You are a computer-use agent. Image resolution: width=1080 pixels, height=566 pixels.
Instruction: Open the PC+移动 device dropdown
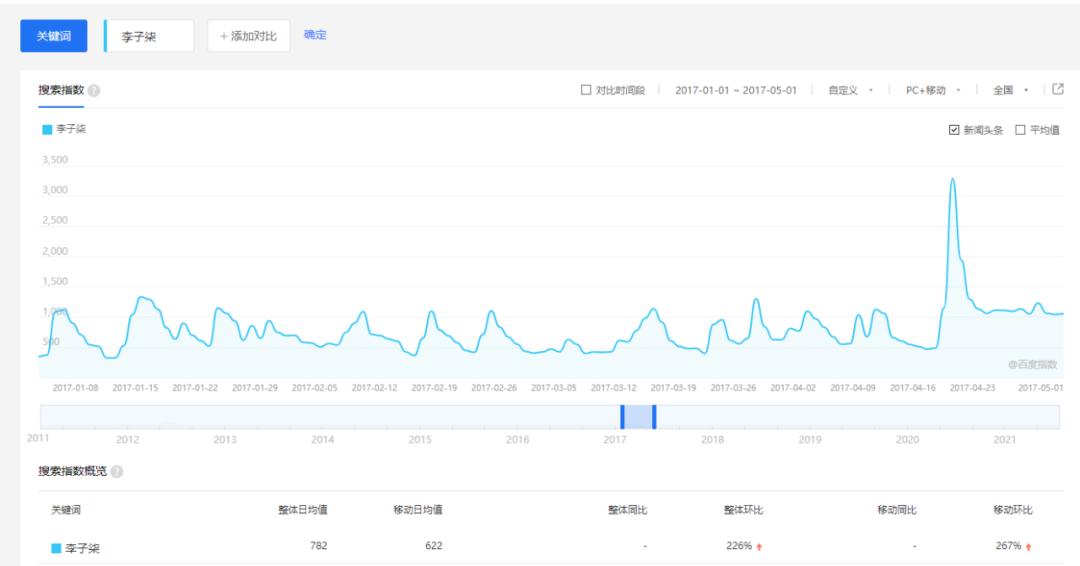tap(933, 90)
